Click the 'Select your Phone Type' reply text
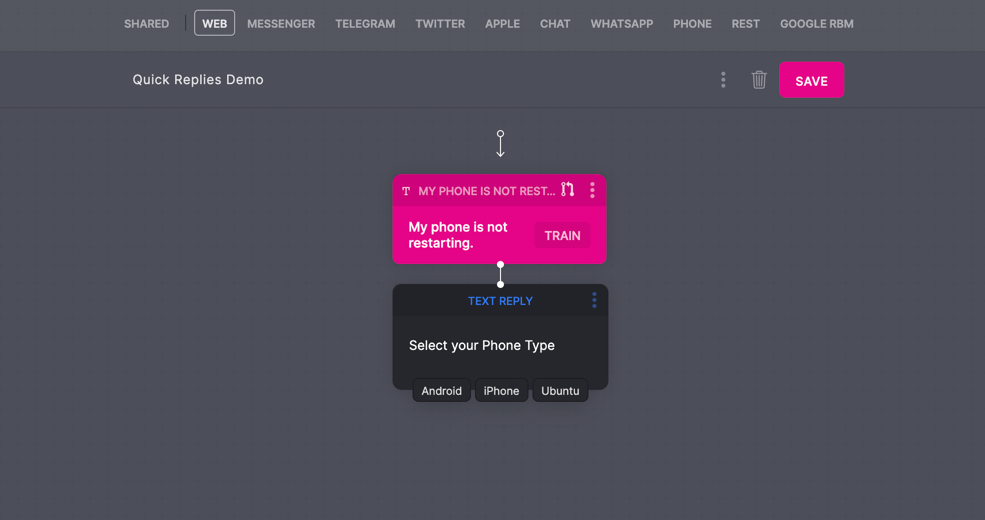 (x=482, y=345)
